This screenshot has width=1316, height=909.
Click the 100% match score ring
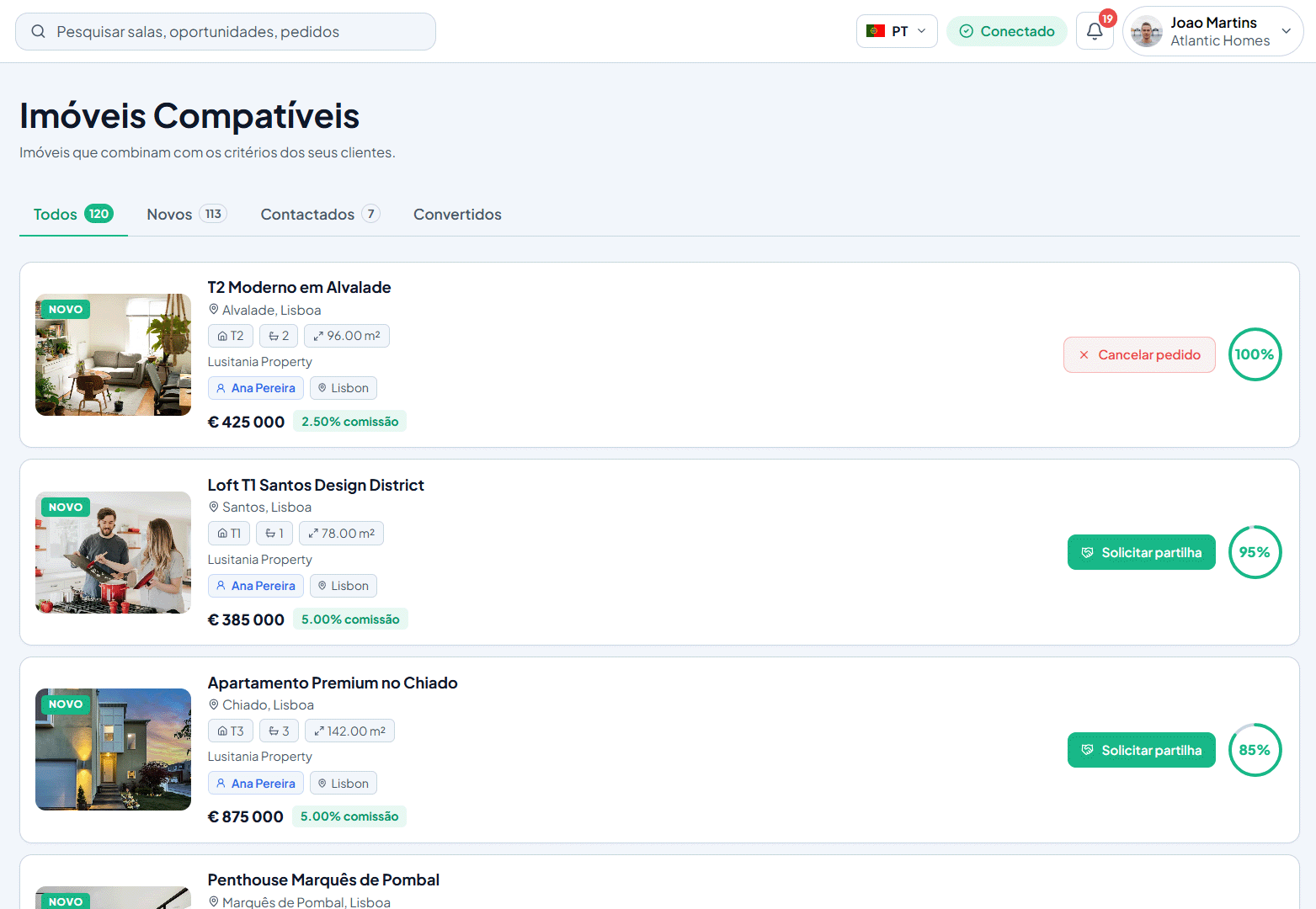click(1255, 354)
